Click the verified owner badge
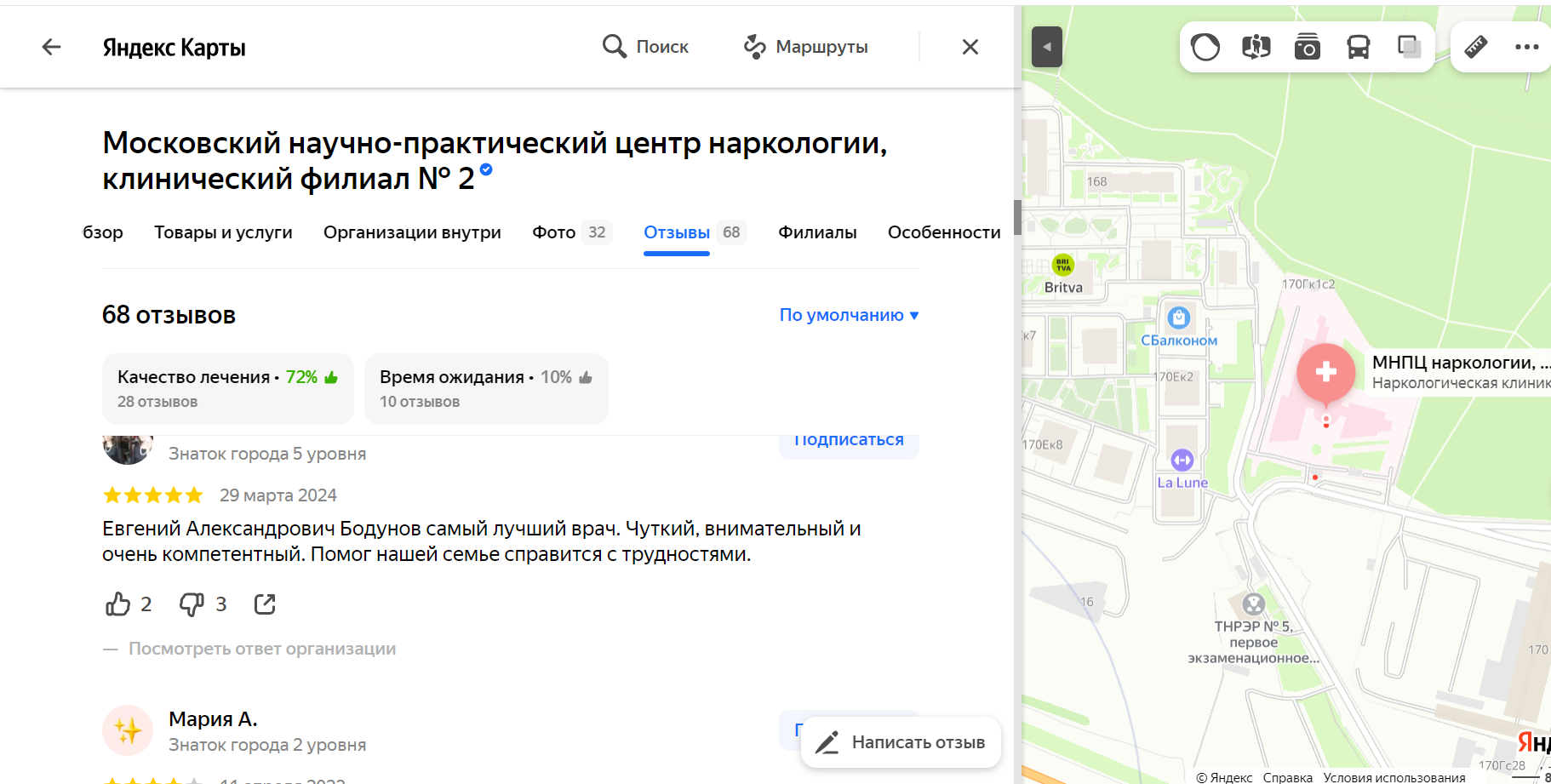 point(486,169)
